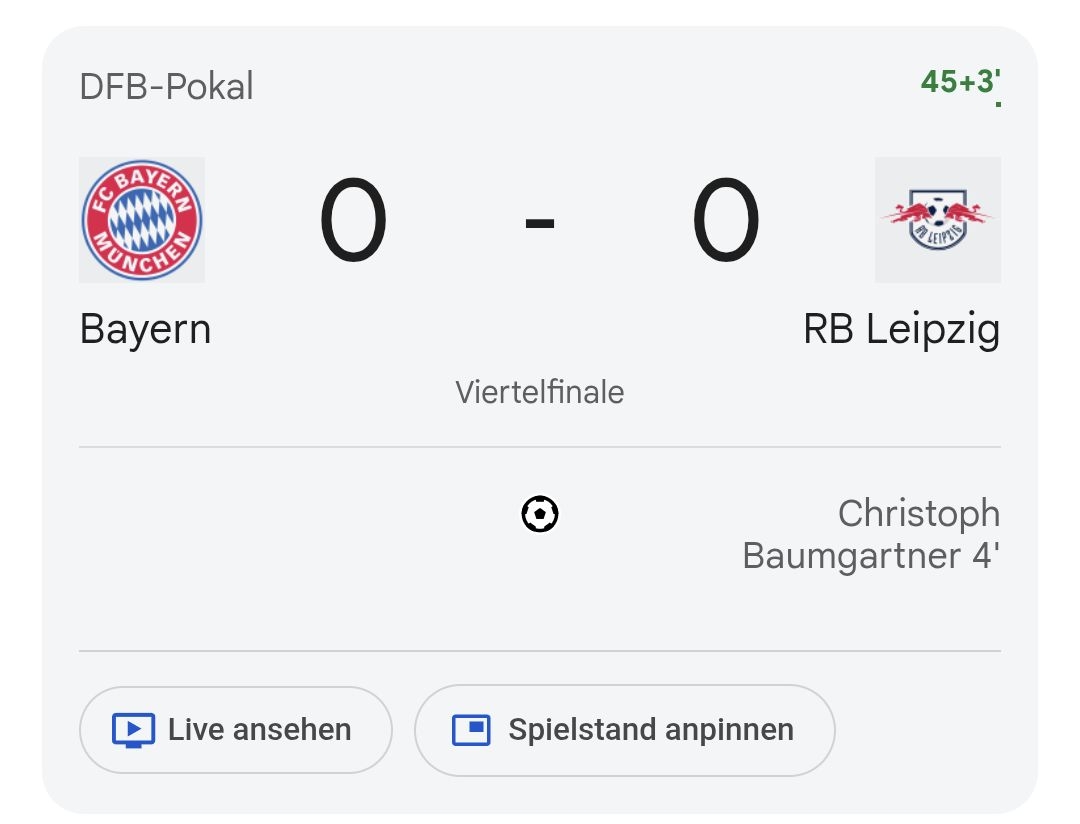Click the empty header area after DFB-Pokal

pos(580,87)
